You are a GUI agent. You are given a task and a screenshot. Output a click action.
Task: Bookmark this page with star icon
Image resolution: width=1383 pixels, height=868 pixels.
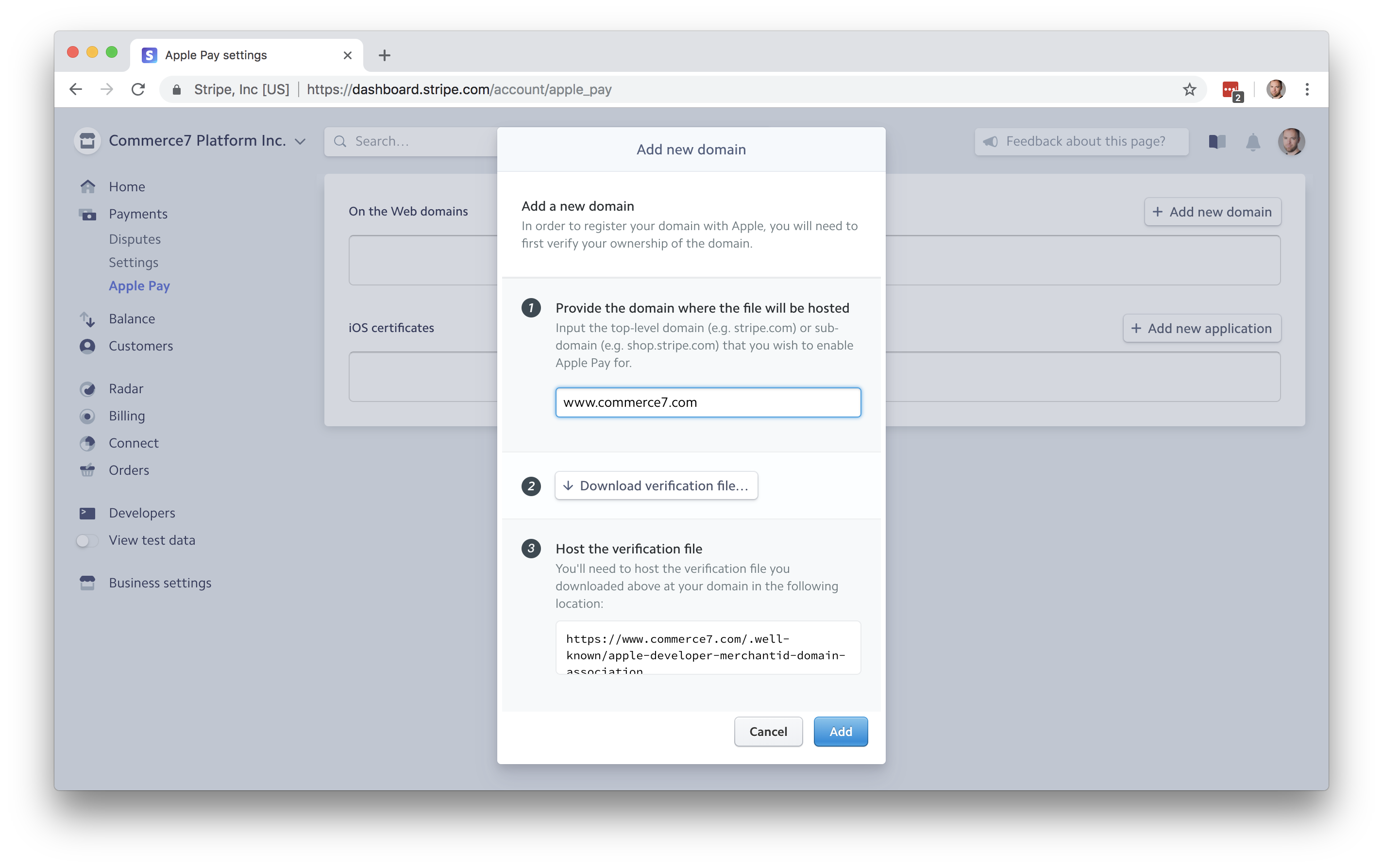click(1189, 89)
